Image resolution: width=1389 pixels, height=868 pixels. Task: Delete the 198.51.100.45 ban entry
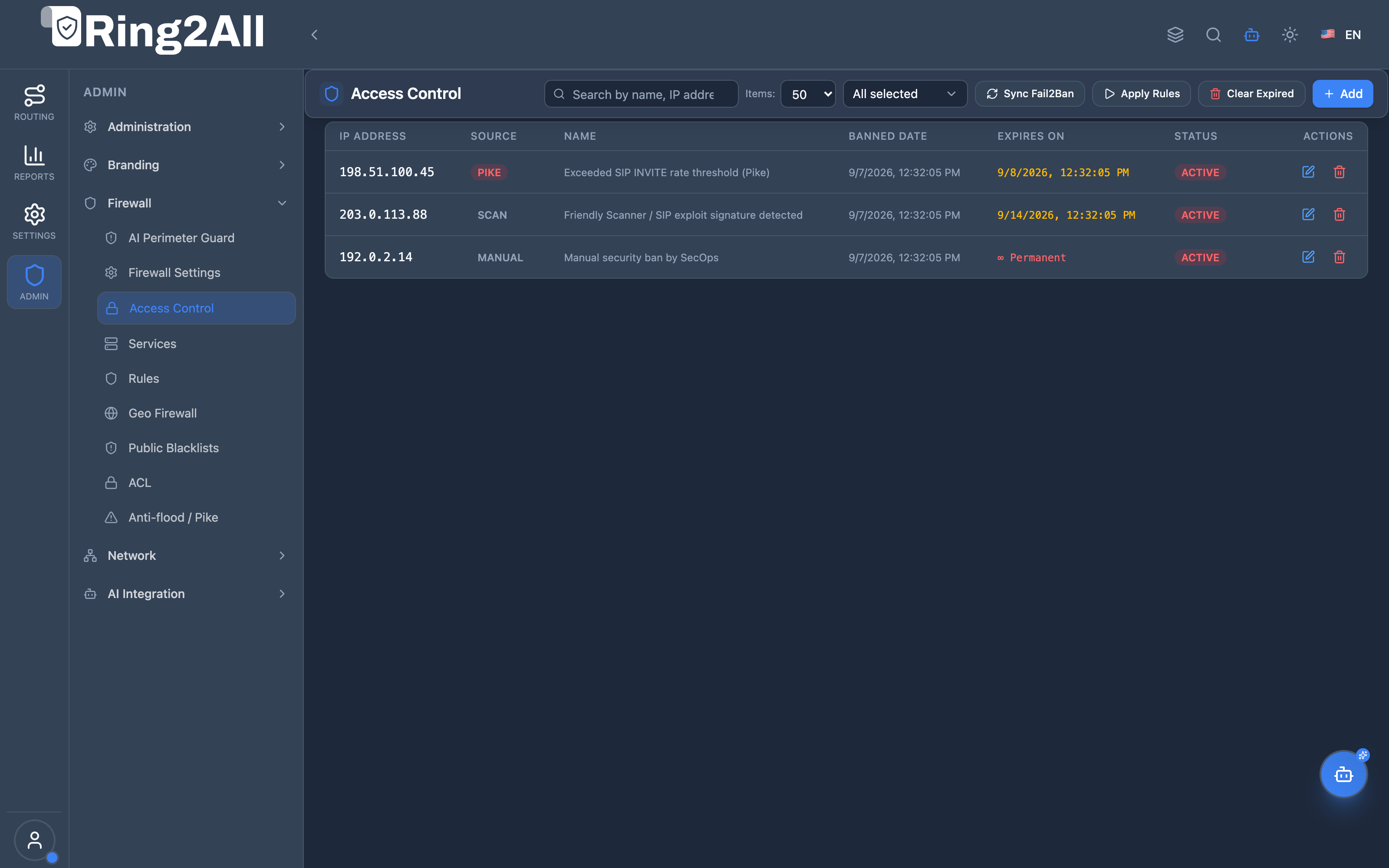pyautogui.click(x=1339, y=172)
